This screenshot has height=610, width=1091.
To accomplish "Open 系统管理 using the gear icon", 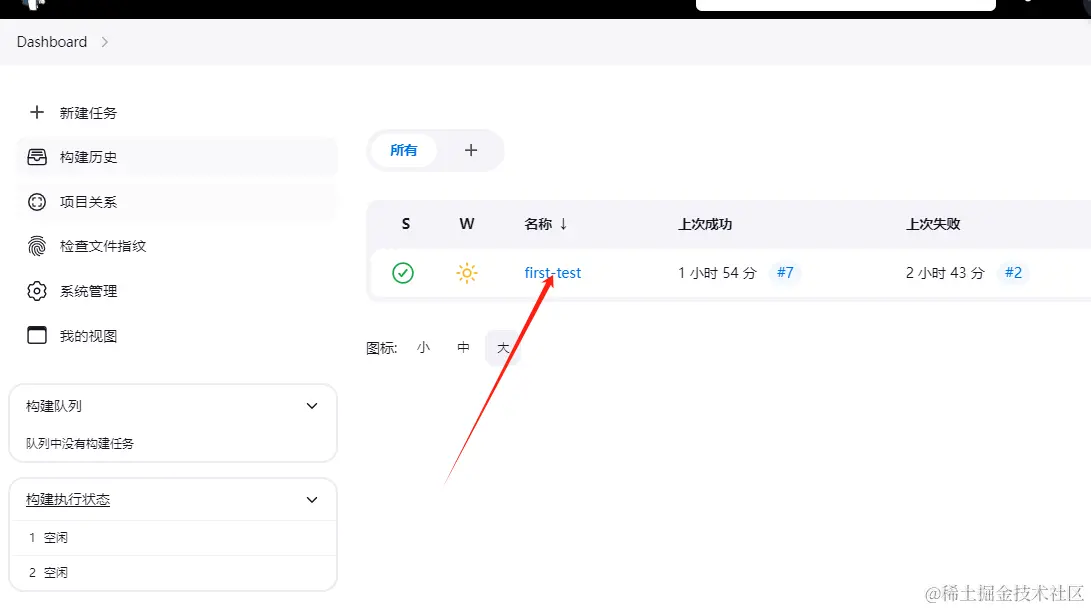I will (x=37, y=291).
